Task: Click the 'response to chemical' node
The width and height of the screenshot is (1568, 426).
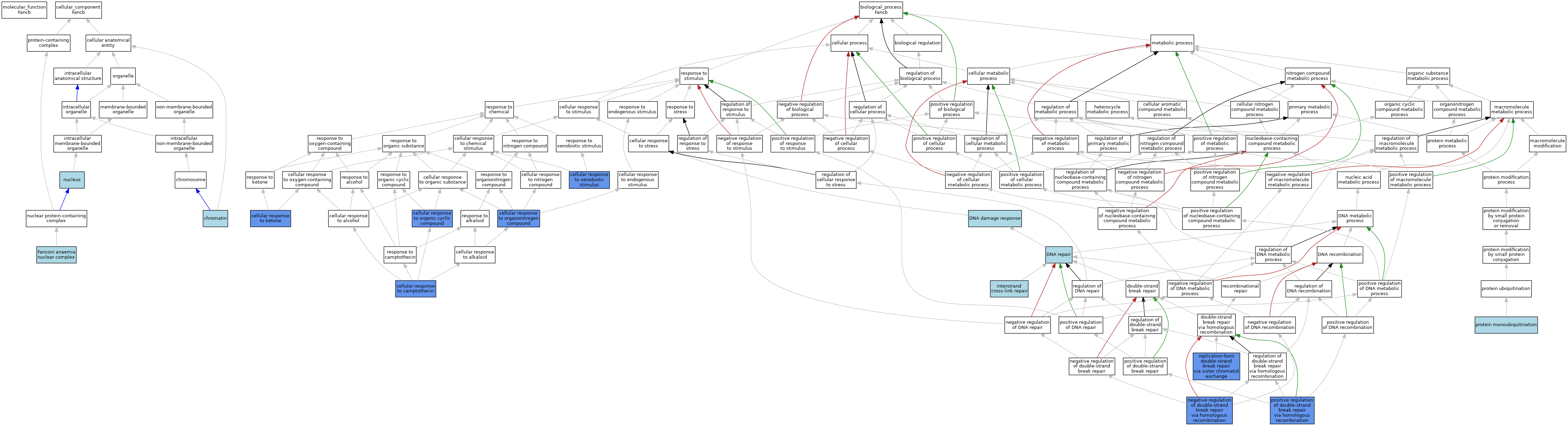Action: pos(499,110)
